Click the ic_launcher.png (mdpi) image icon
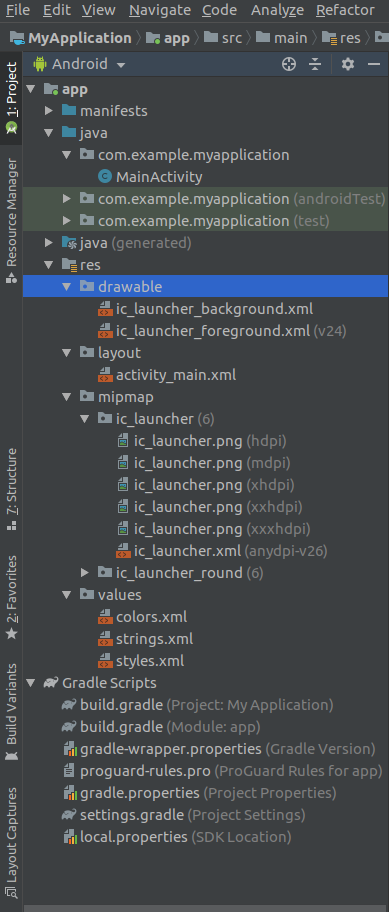 (123, 463)
